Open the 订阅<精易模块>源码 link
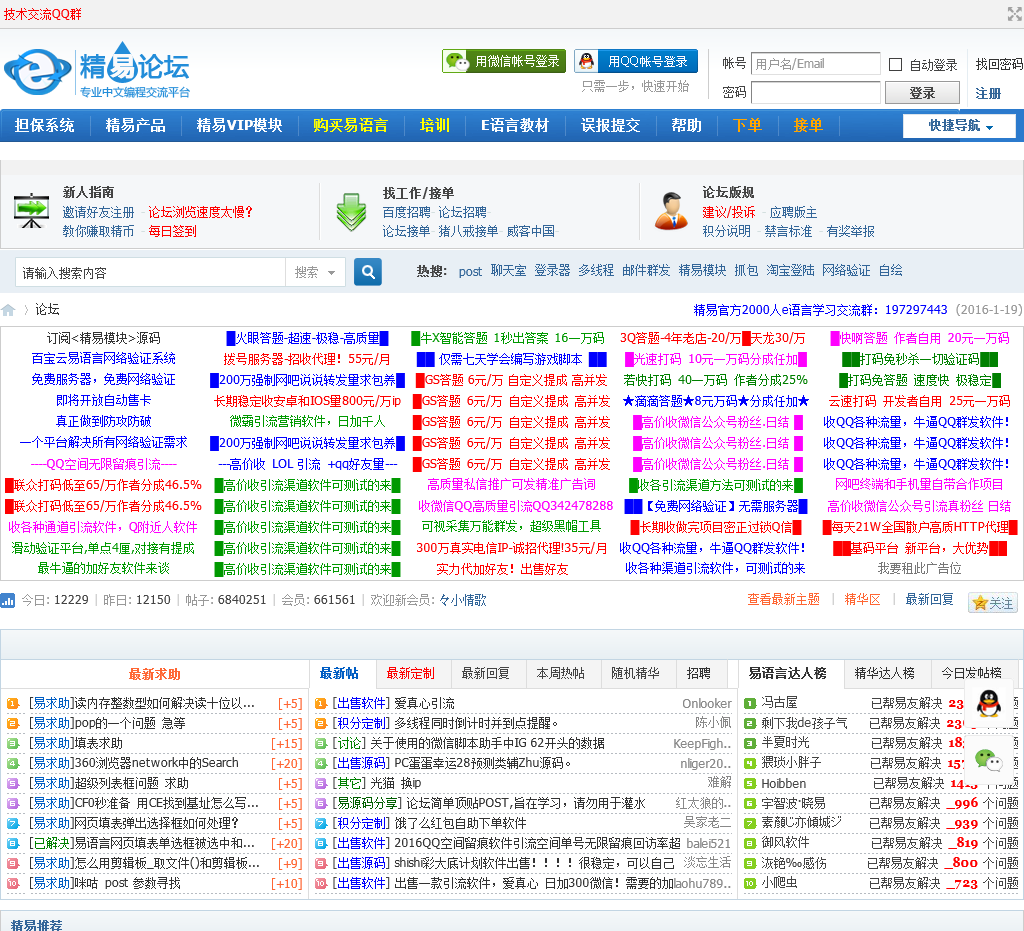Screen dimensions: 1024x931 coord(103,338)
